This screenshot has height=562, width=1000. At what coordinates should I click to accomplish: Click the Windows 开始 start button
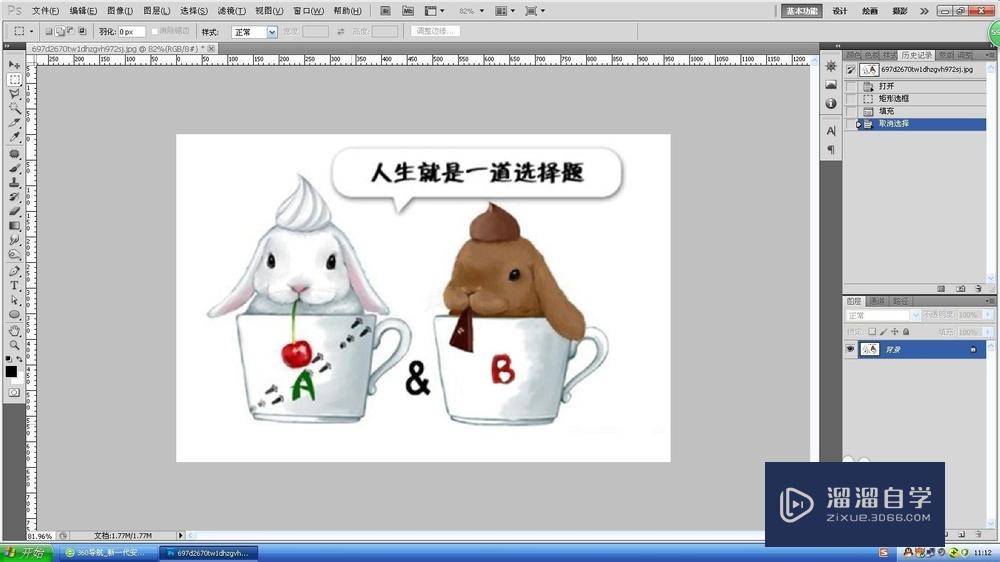(x=26, y=553)
